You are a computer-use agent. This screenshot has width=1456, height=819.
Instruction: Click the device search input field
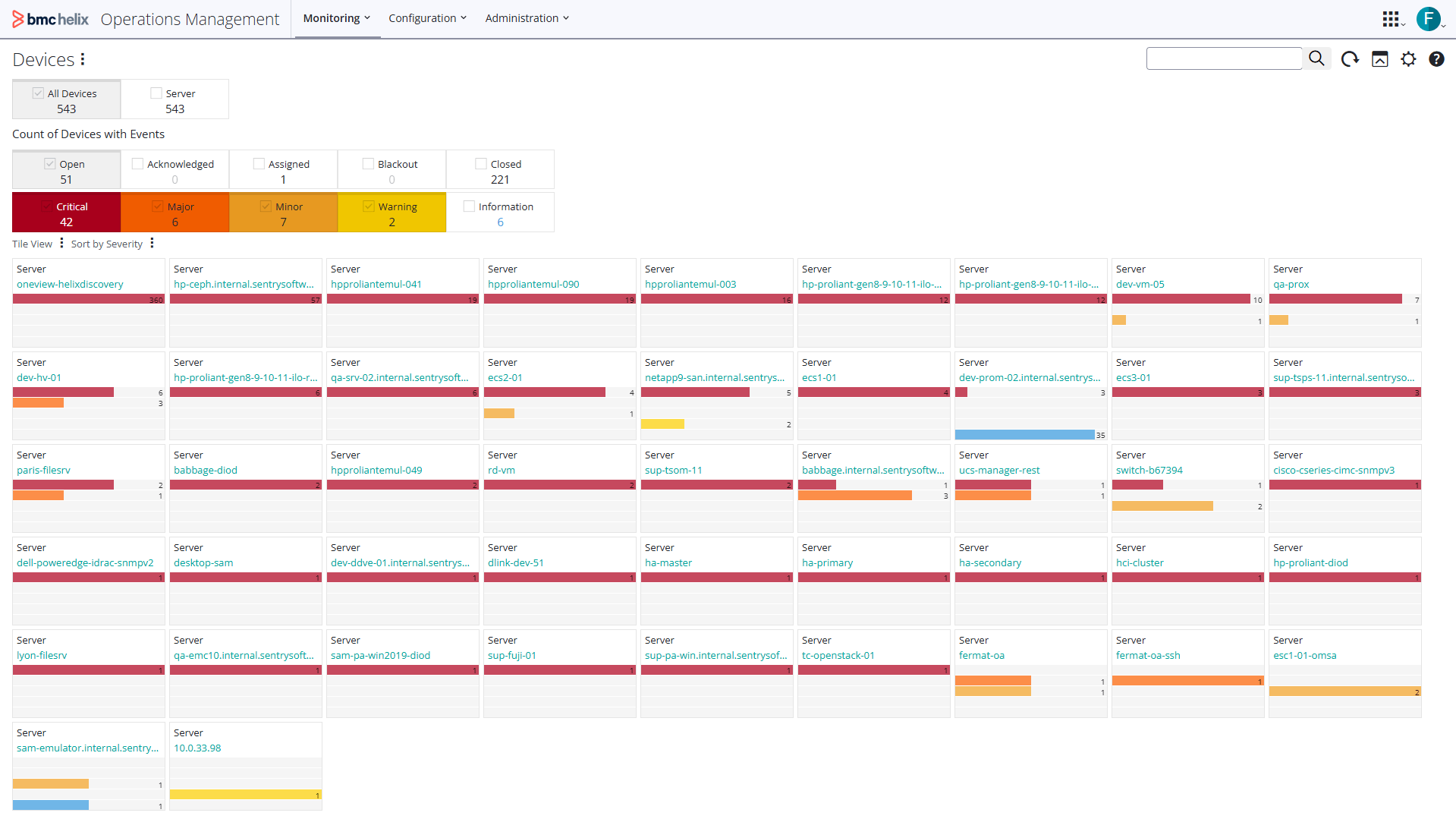pos(1223,58)
